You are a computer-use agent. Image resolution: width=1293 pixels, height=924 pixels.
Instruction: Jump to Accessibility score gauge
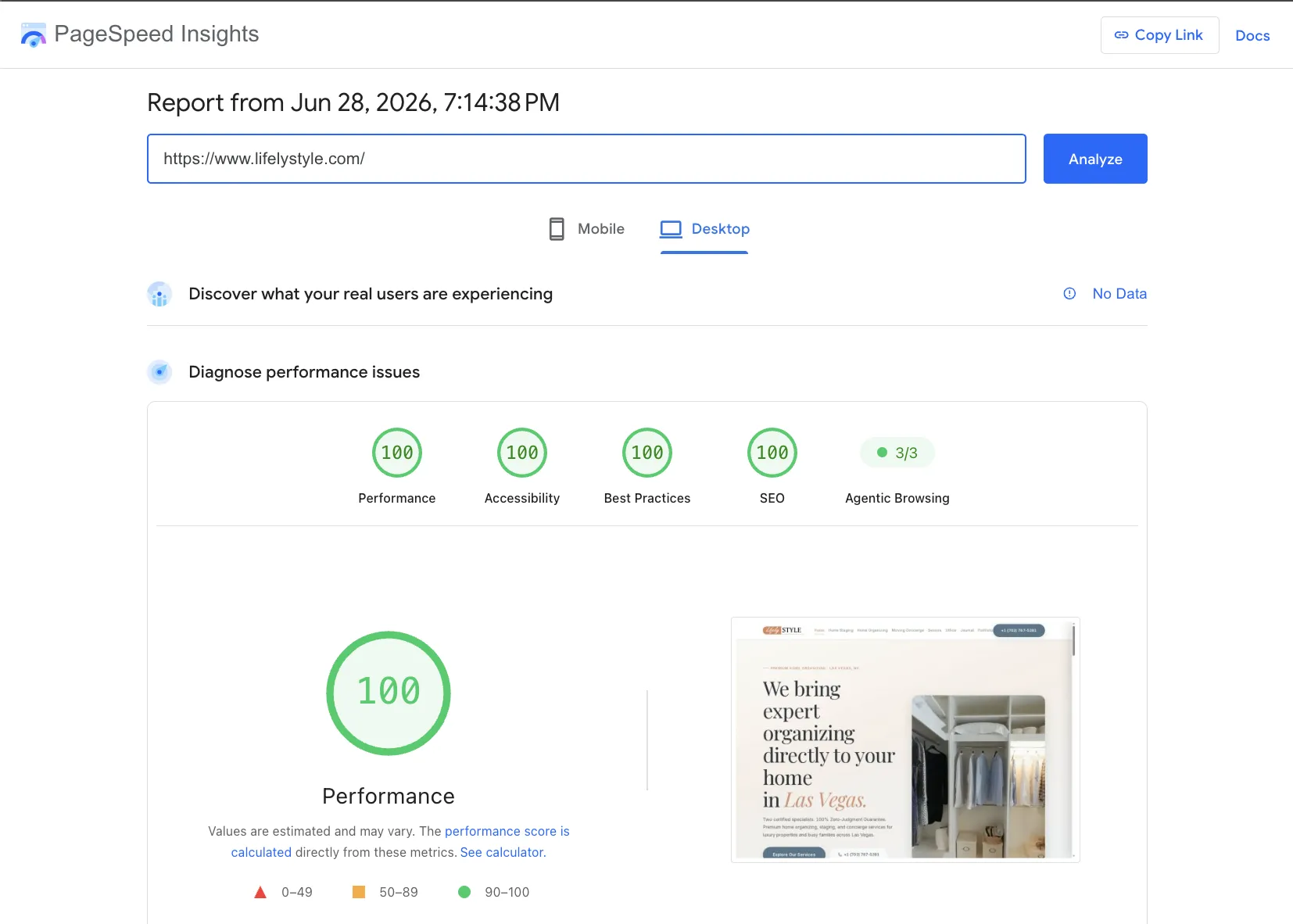(x=522, y=453)
